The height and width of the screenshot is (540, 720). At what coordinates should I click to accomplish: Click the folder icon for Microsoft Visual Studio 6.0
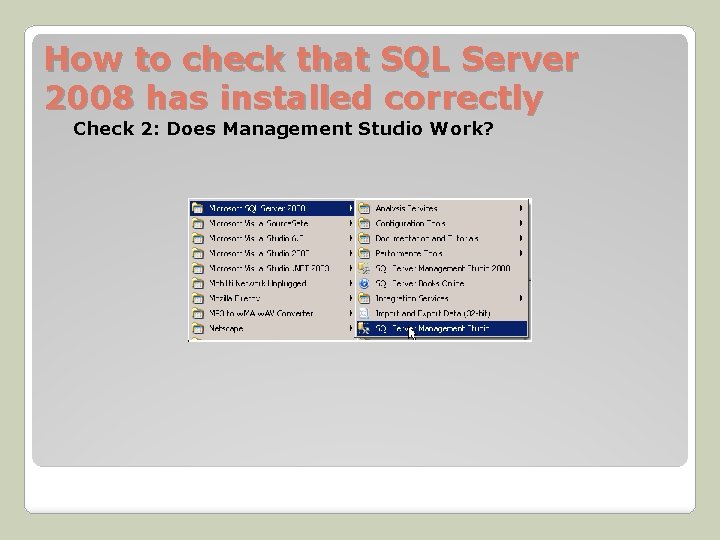(x=198, y=239)
